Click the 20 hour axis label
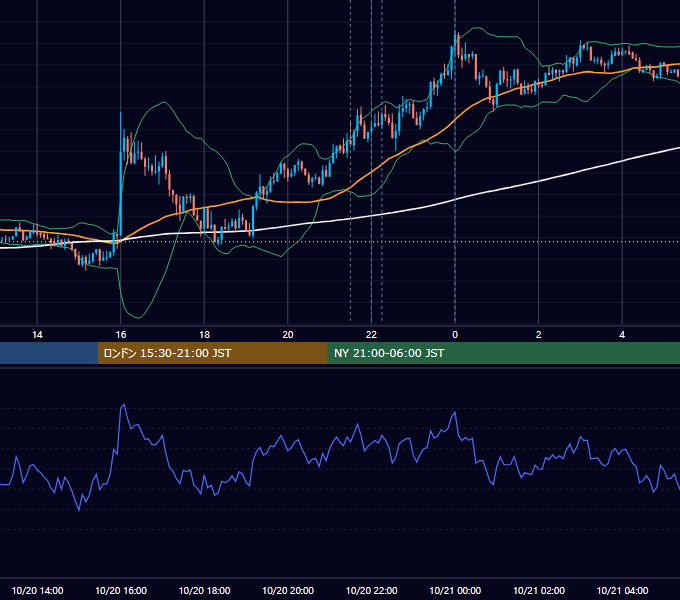Image resolution: width=680 pixels, height=600 pixels. [x=288, y=335]
